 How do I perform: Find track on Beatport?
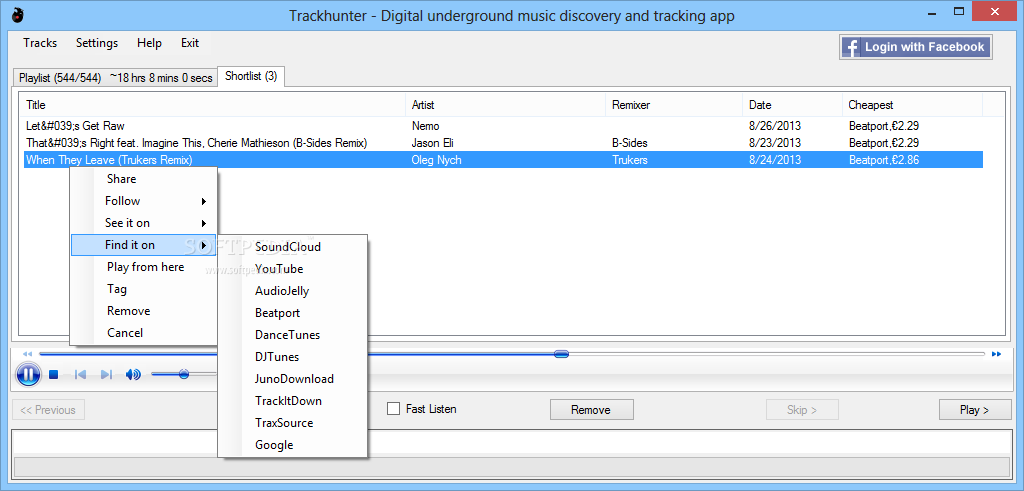pos(293,313)
